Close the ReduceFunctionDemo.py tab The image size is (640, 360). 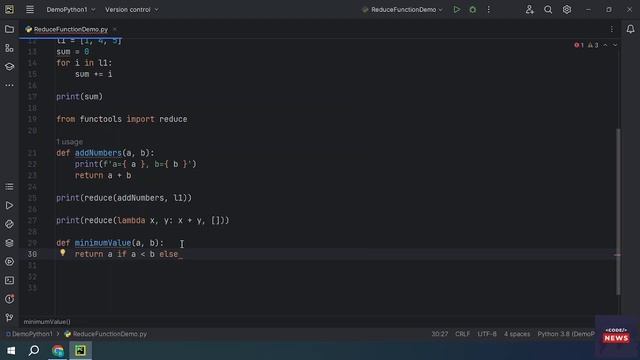(x=115, y=29)
